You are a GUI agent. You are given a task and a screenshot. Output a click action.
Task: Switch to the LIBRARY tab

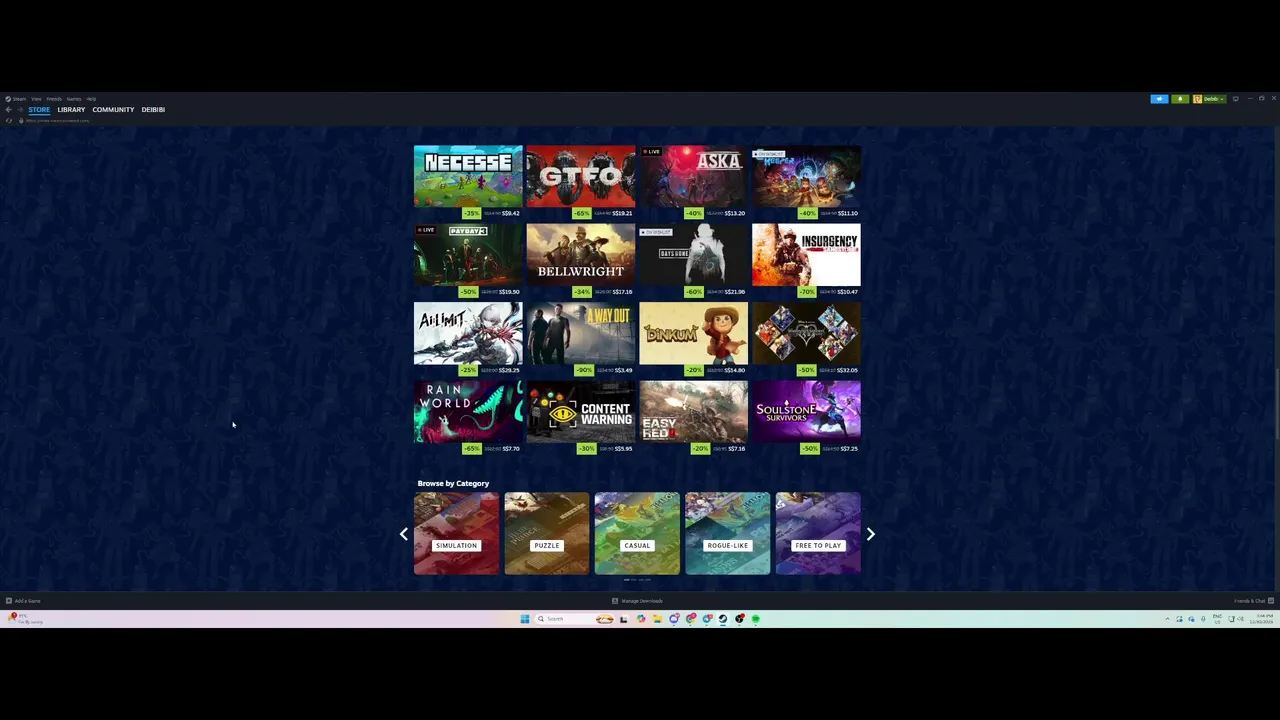(71, 110)
